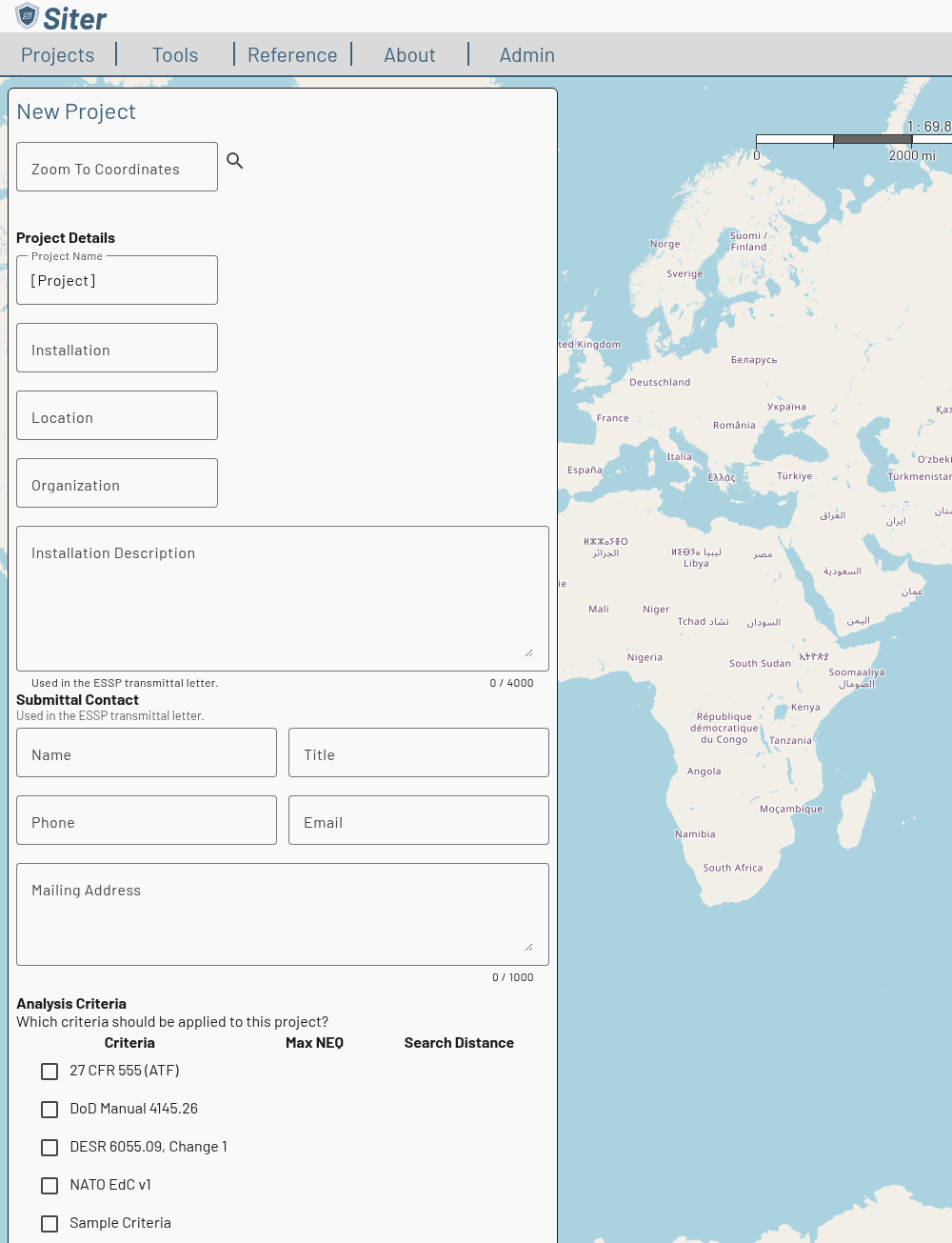Check the 27 CFR 555 (ATF) checkbox
This screenshot has height=1243, width=952.
click(50, 1072)
